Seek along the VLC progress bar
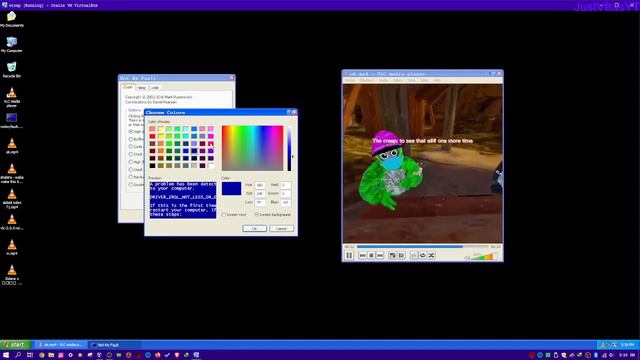The height and width of the screenshot is (360, 640). tap(422, 247)
